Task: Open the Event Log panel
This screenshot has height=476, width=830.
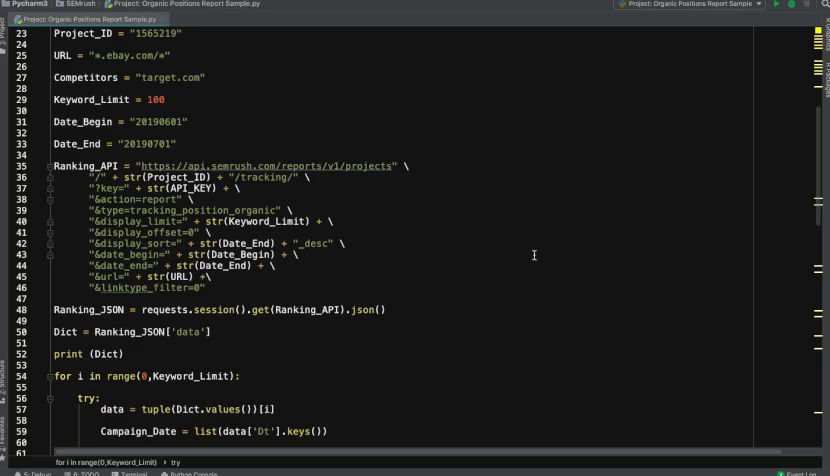Action: coord(801,473)
